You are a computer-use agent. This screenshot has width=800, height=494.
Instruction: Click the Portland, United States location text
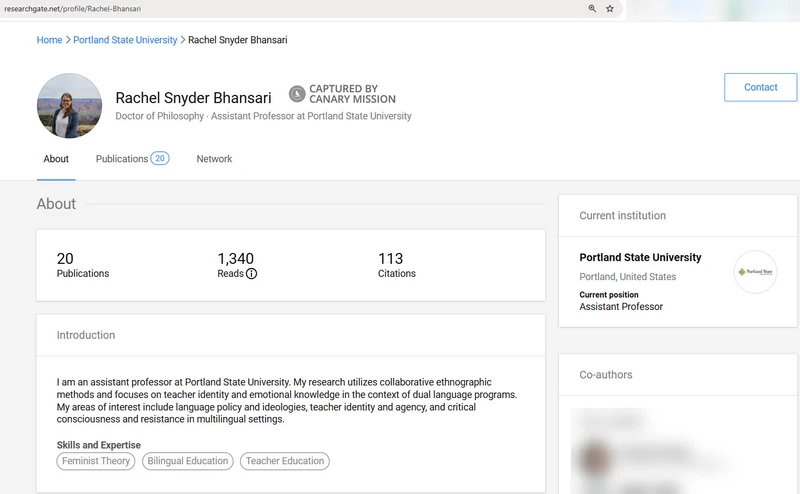[x=628, y=277]
